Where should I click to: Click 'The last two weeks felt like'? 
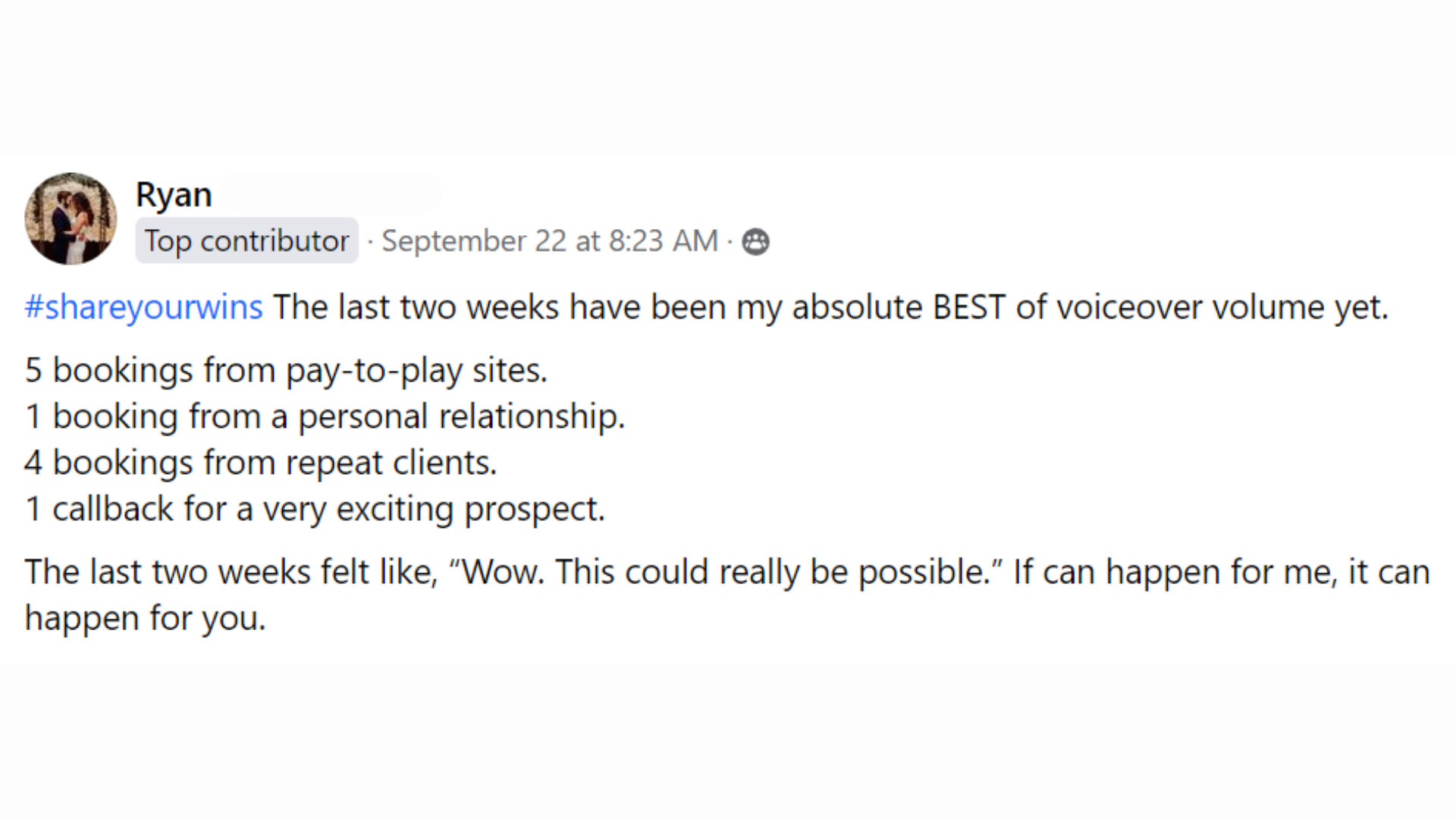point(231,572)
